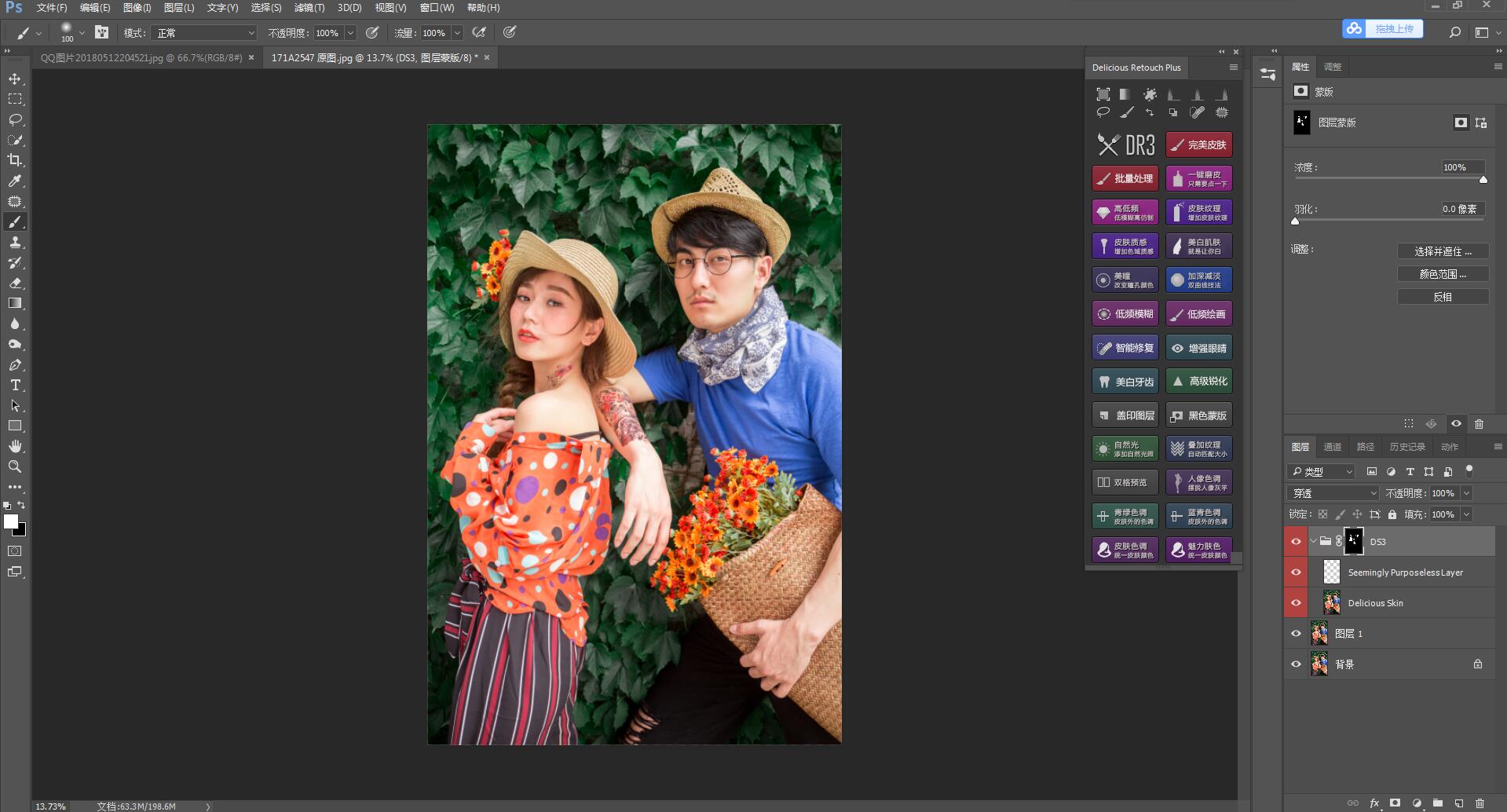Click the trash icon in Layers panel
The image size is (1507, 812).
[x=1480, y=803]
